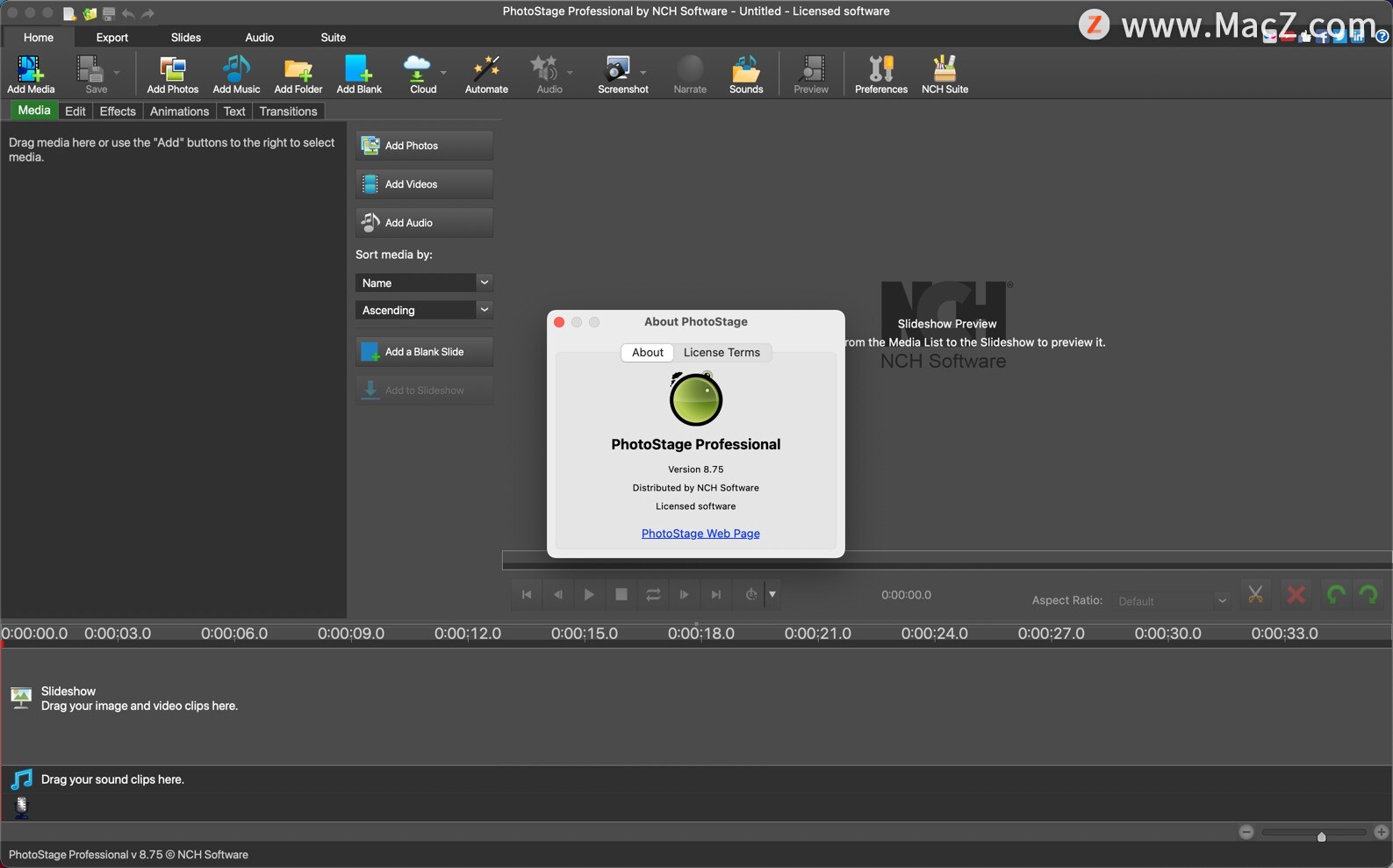Click the help question mark icon

click(1382, 37)
